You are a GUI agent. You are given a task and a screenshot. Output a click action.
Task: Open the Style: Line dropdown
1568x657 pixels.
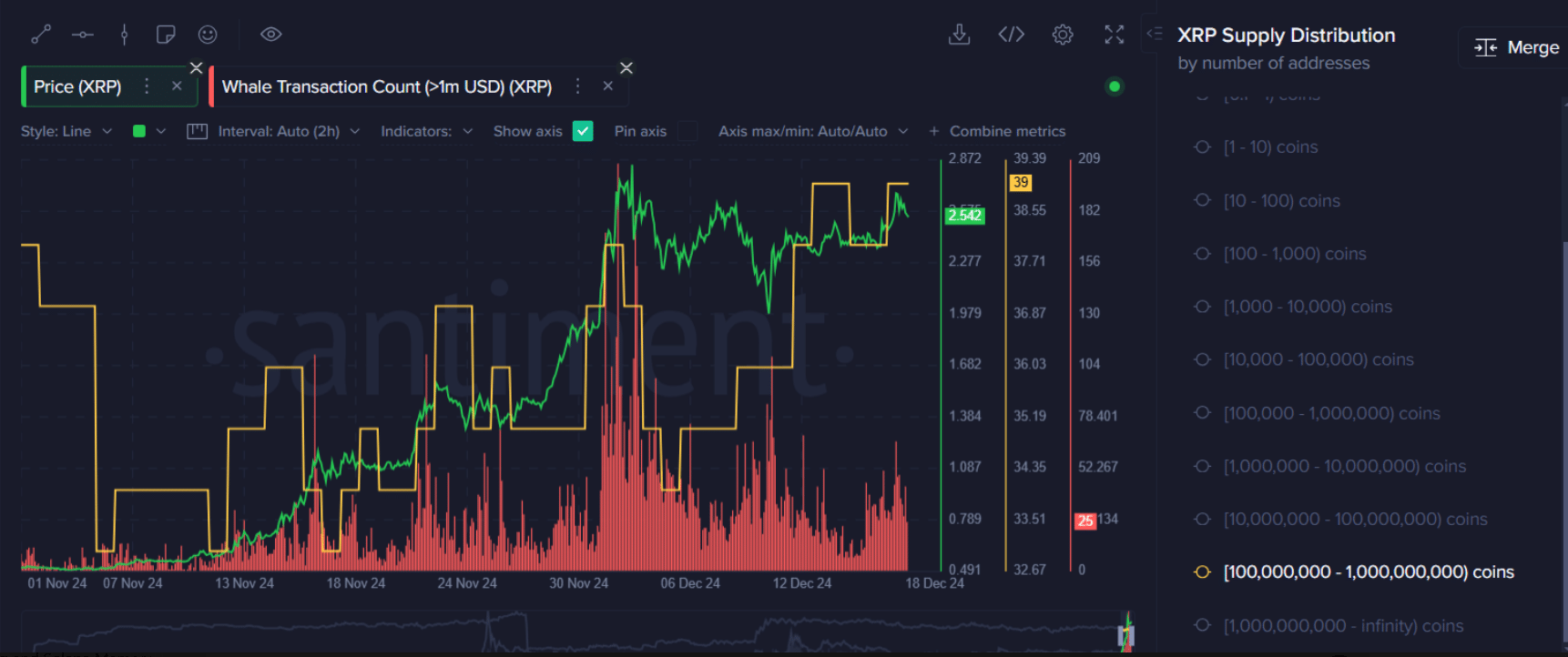[x=66, y=131]
